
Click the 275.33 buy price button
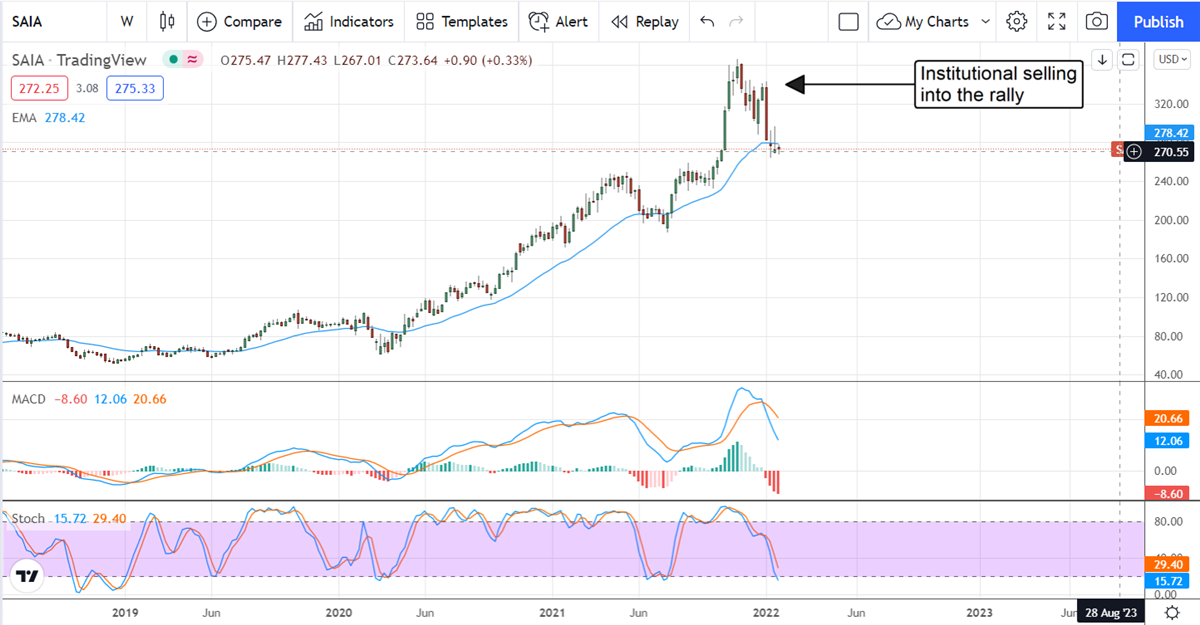point(136,88)
